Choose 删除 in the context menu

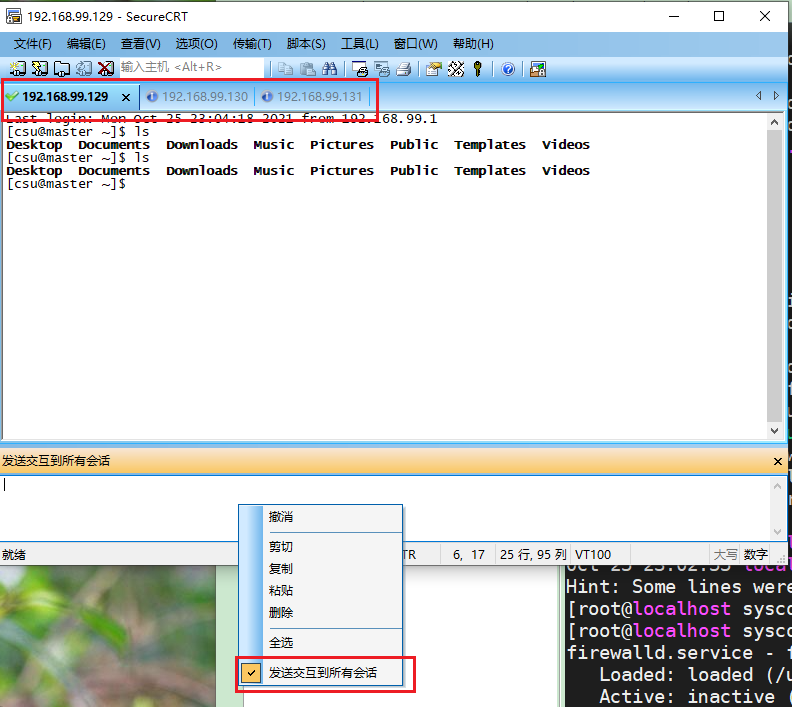tap(321, 613)
